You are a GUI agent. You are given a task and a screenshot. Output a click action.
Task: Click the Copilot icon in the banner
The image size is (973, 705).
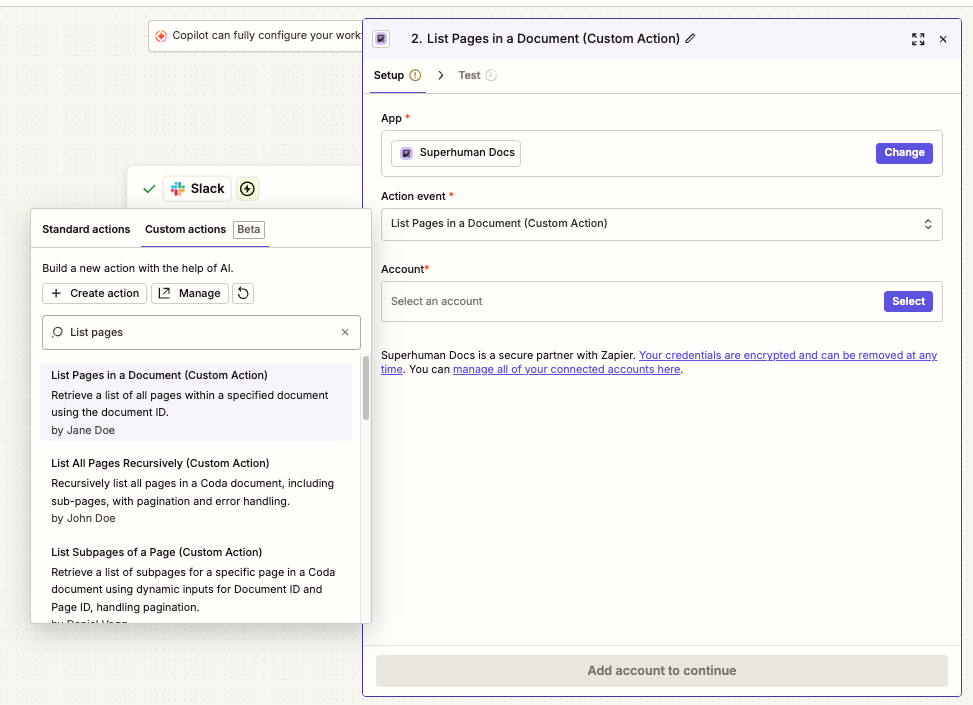click(161, 36)
